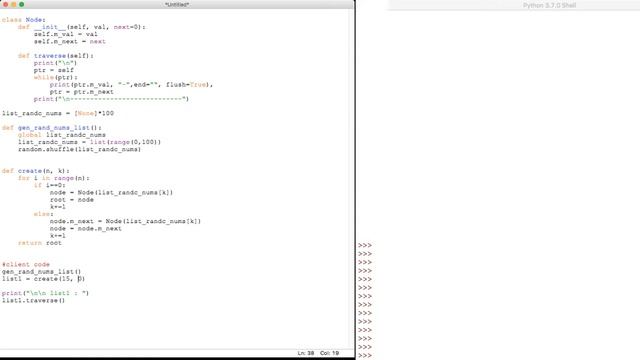Click the 'def gen_rand_nums_list():' definition line
The image size is (640, 360).
(x=52, y=128)
